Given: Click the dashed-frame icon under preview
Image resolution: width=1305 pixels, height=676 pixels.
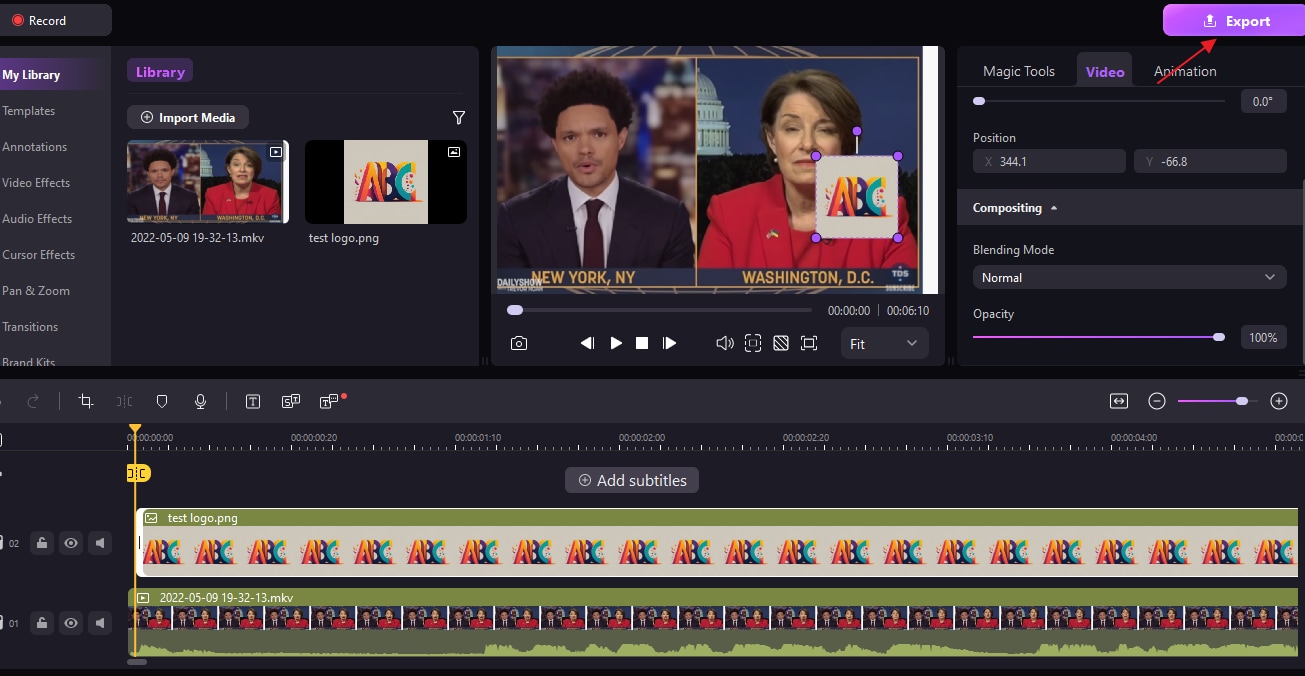Looking at the screenshot, I should point(753,343).
